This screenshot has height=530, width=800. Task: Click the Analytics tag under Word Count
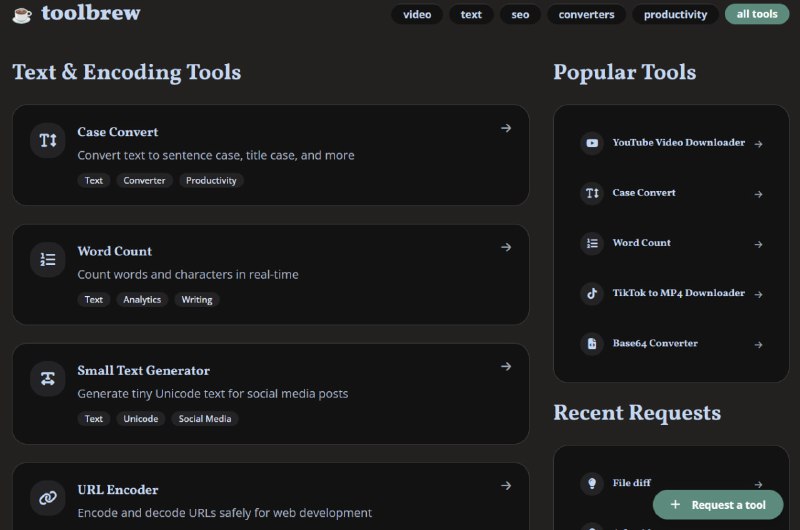[x=142, y=300]
